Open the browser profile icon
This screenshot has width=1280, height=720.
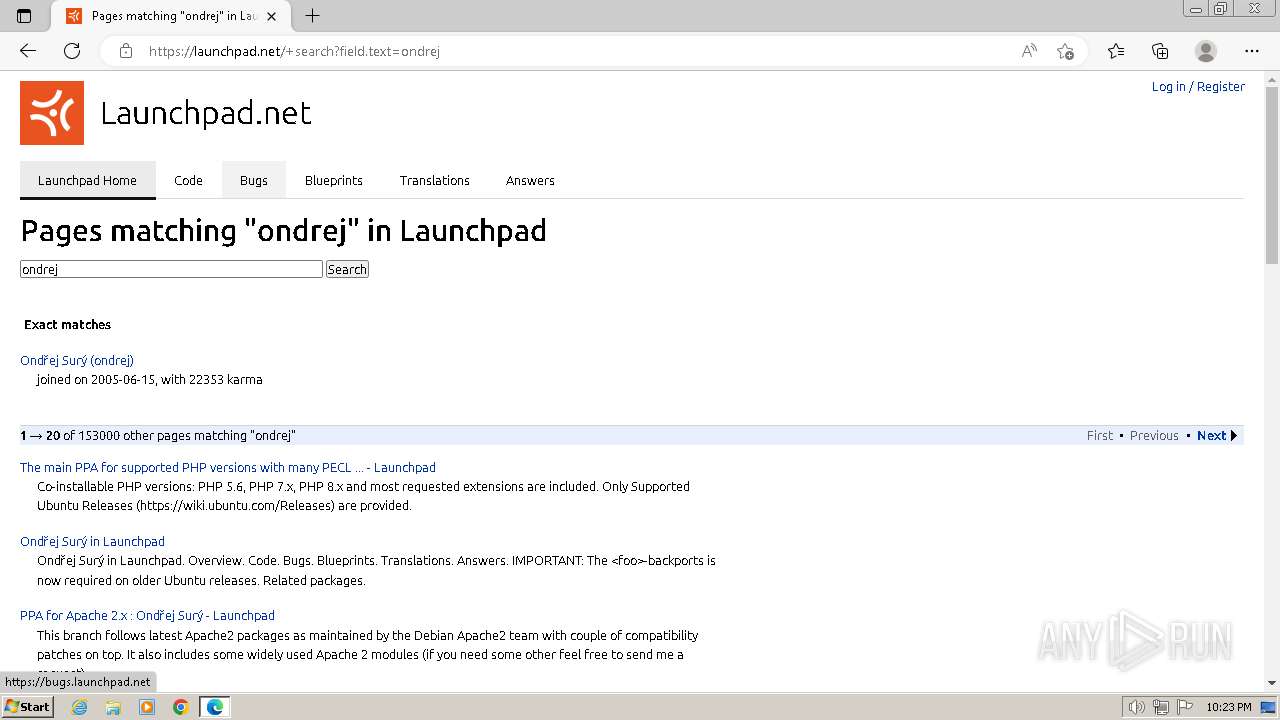[1206, 51]
